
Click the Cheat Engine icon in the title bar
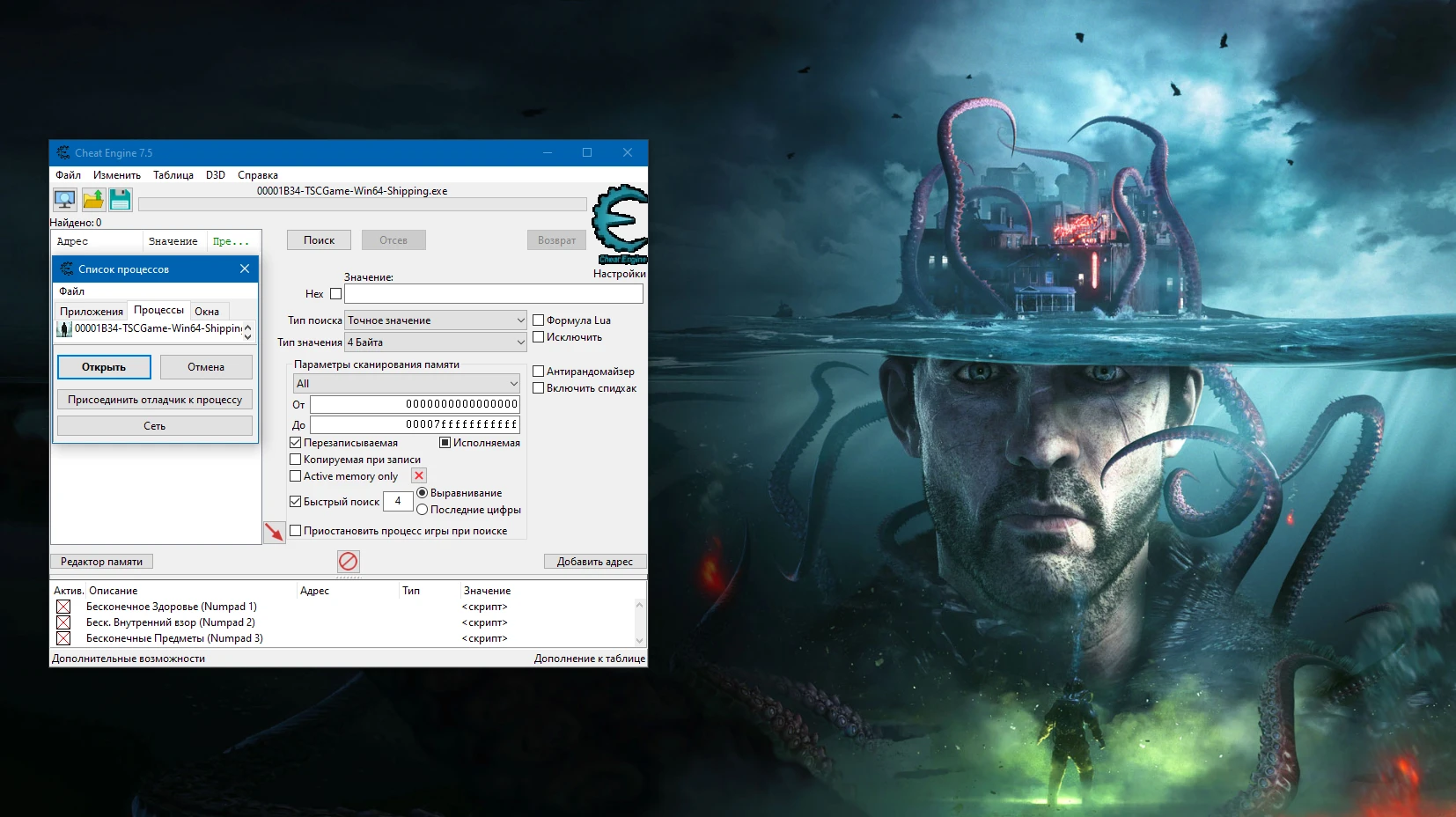[x=63, y=152]
